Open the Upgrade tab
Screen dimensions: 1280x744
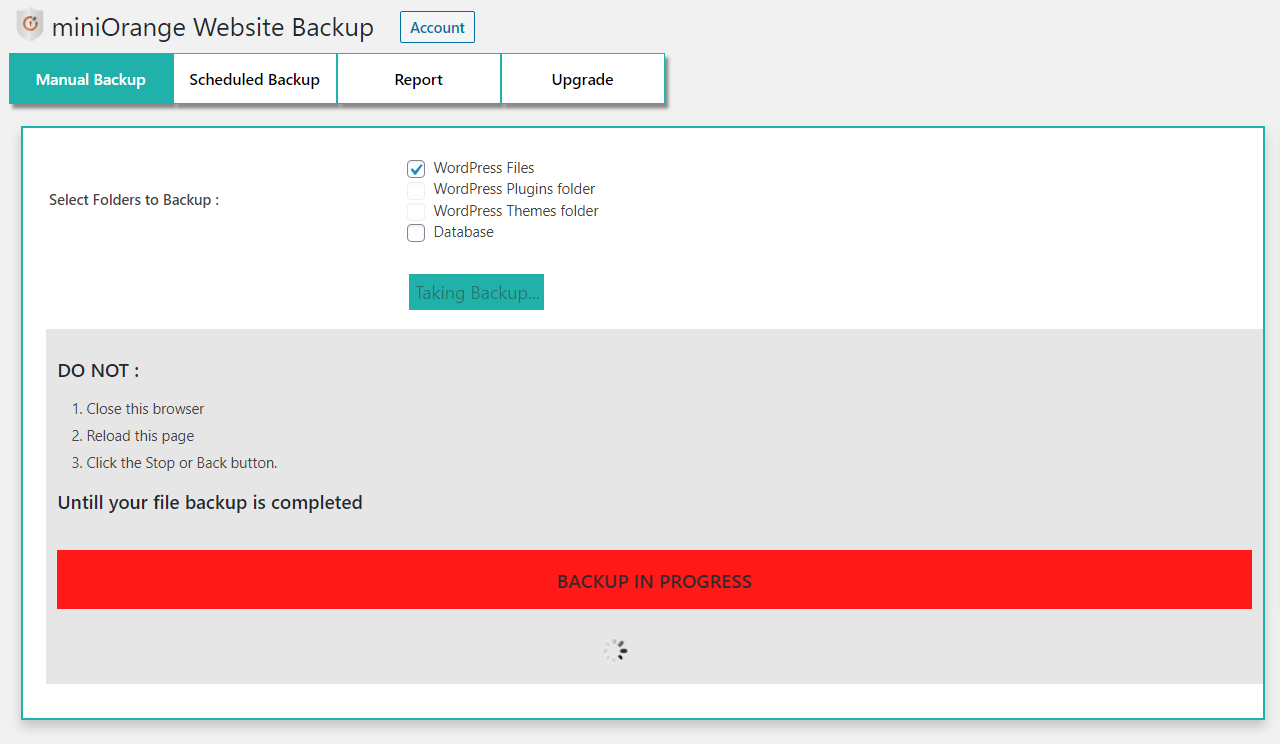[583, 79]
